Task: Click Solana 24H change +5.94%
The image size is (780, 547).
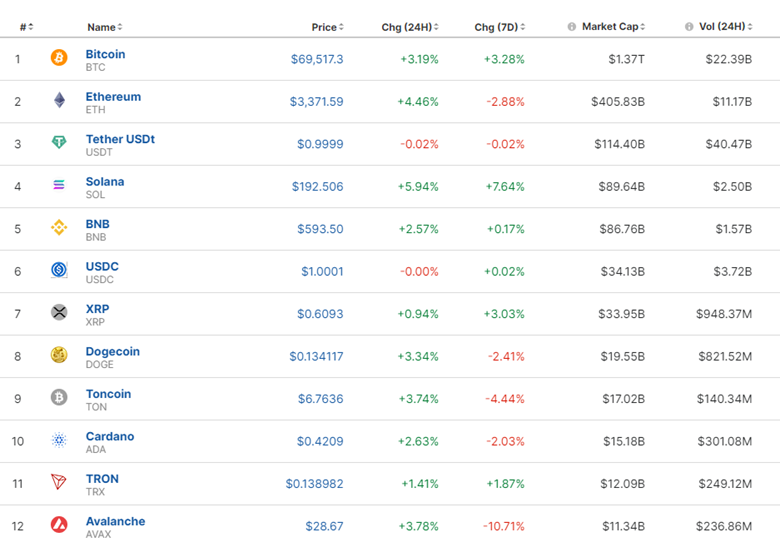Action: pos(418,186)
